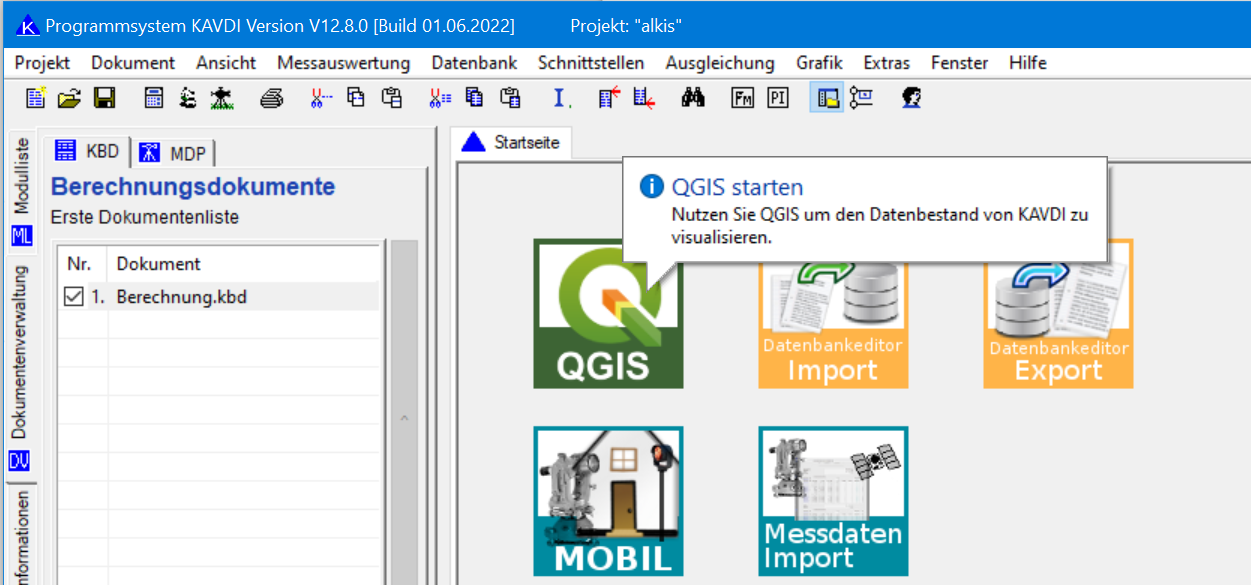Click the new document toolbar icon

click(x=36, y=98)
